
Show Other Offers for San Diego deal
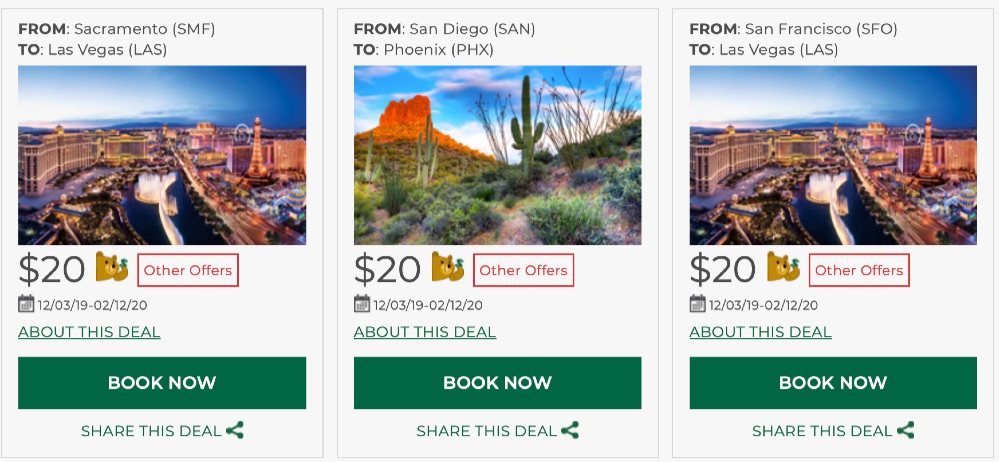click(x=524, y=270)
